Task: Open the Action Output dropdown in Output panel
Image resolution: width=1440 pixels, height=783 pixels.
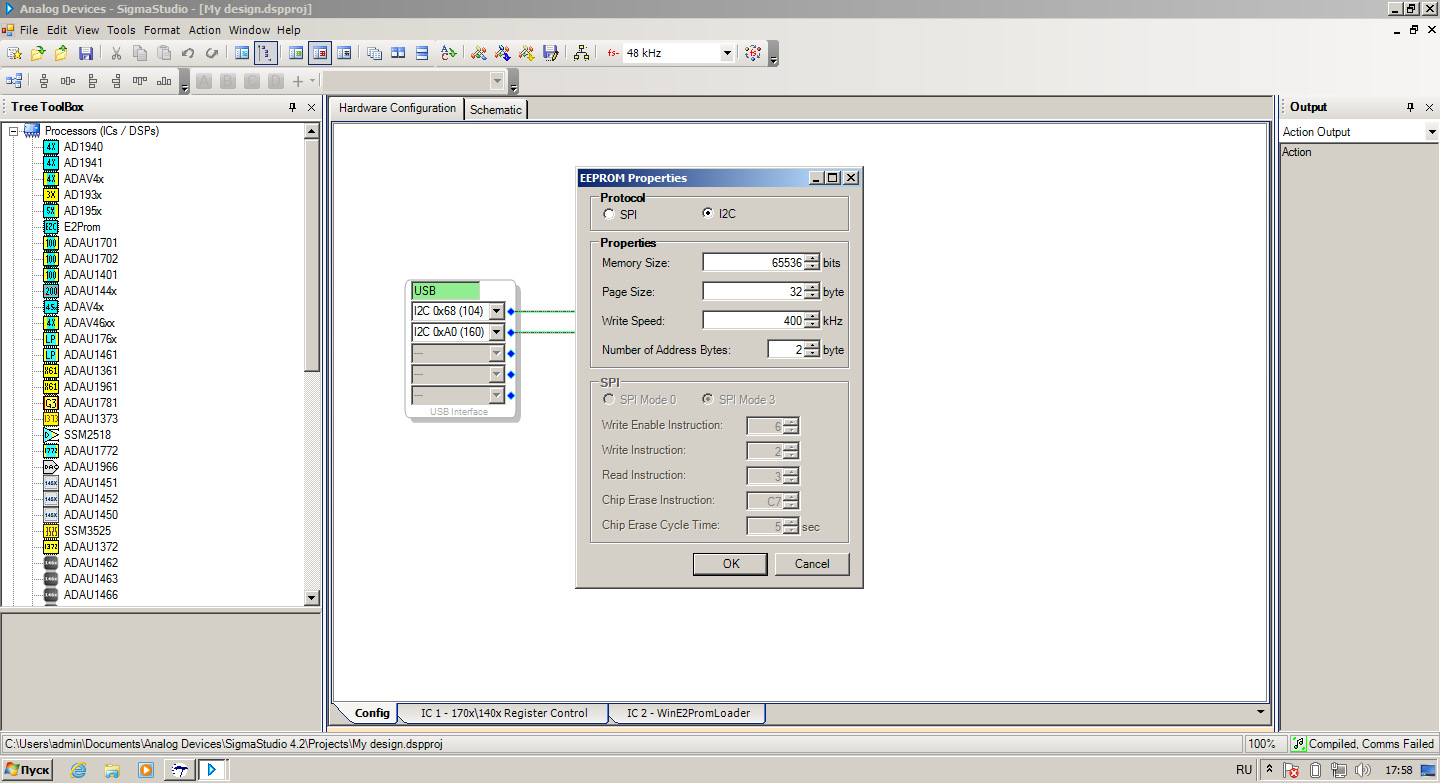Action: (1431, 132)
